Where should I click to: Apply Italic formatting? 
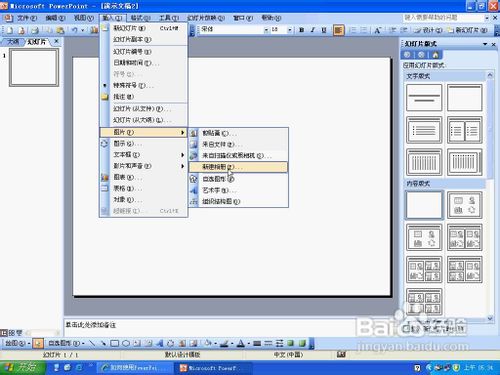tap(313, 30)
